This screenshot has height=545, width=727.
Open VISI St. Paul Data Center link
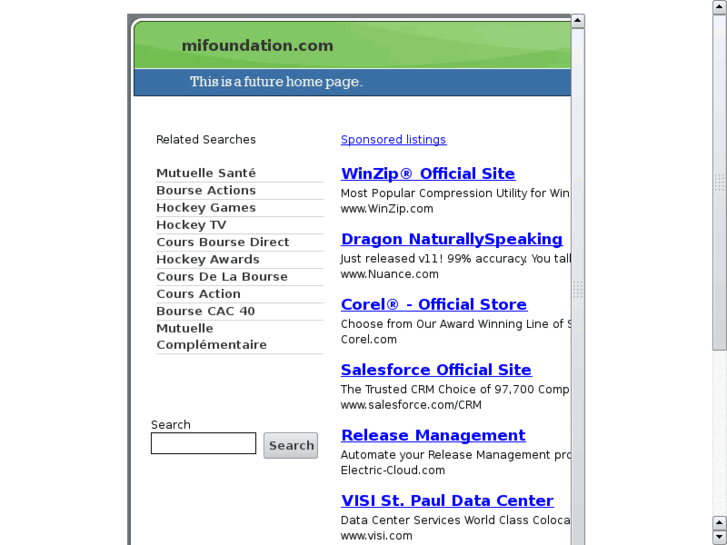[447, 500]
